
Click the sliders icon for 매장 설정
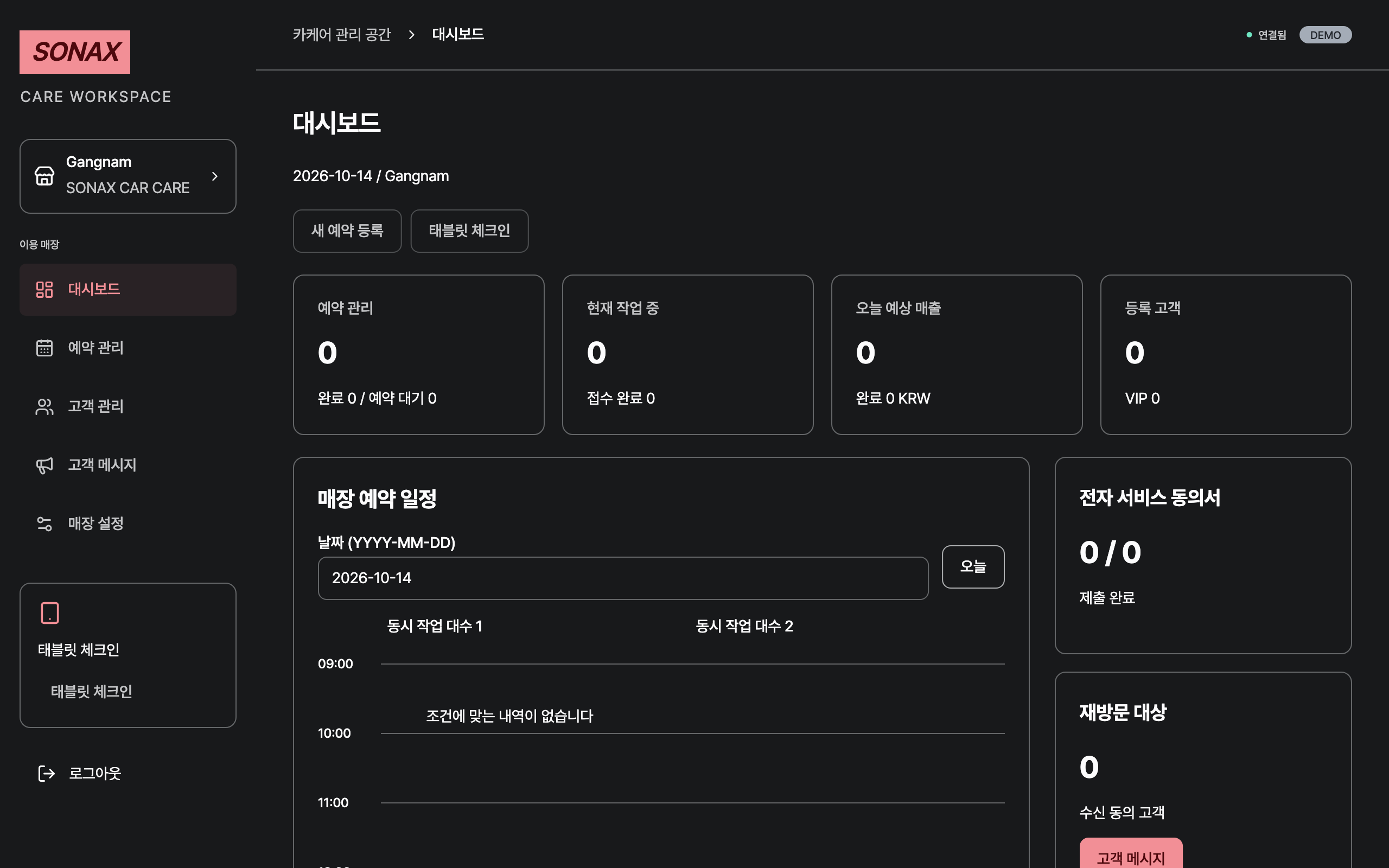(44, 524)
